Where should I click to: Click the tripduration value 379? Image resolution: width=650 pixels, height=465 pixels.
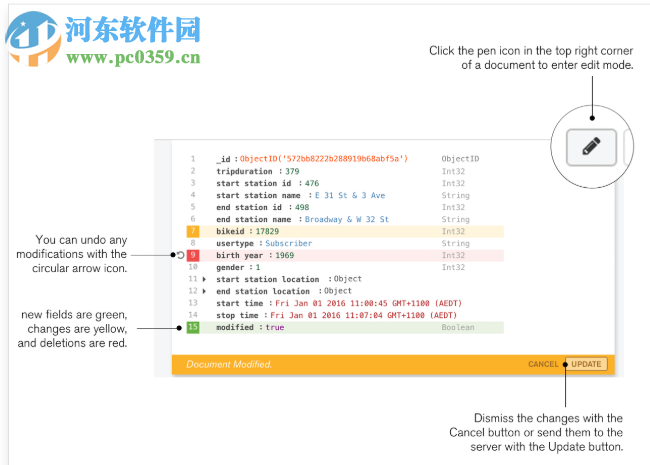[292, 171]
